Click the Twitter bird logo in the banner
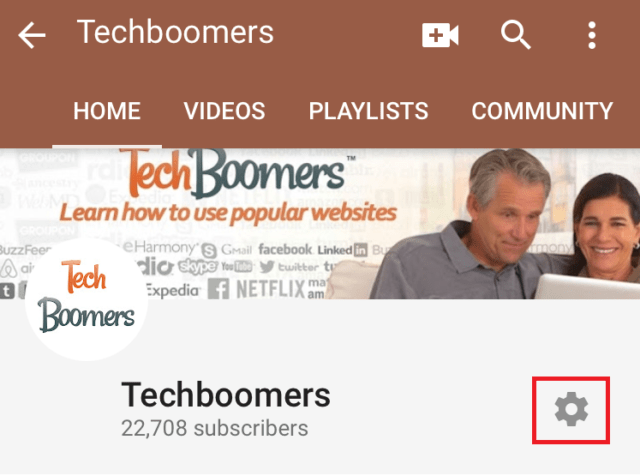 (x=267, y=267)
